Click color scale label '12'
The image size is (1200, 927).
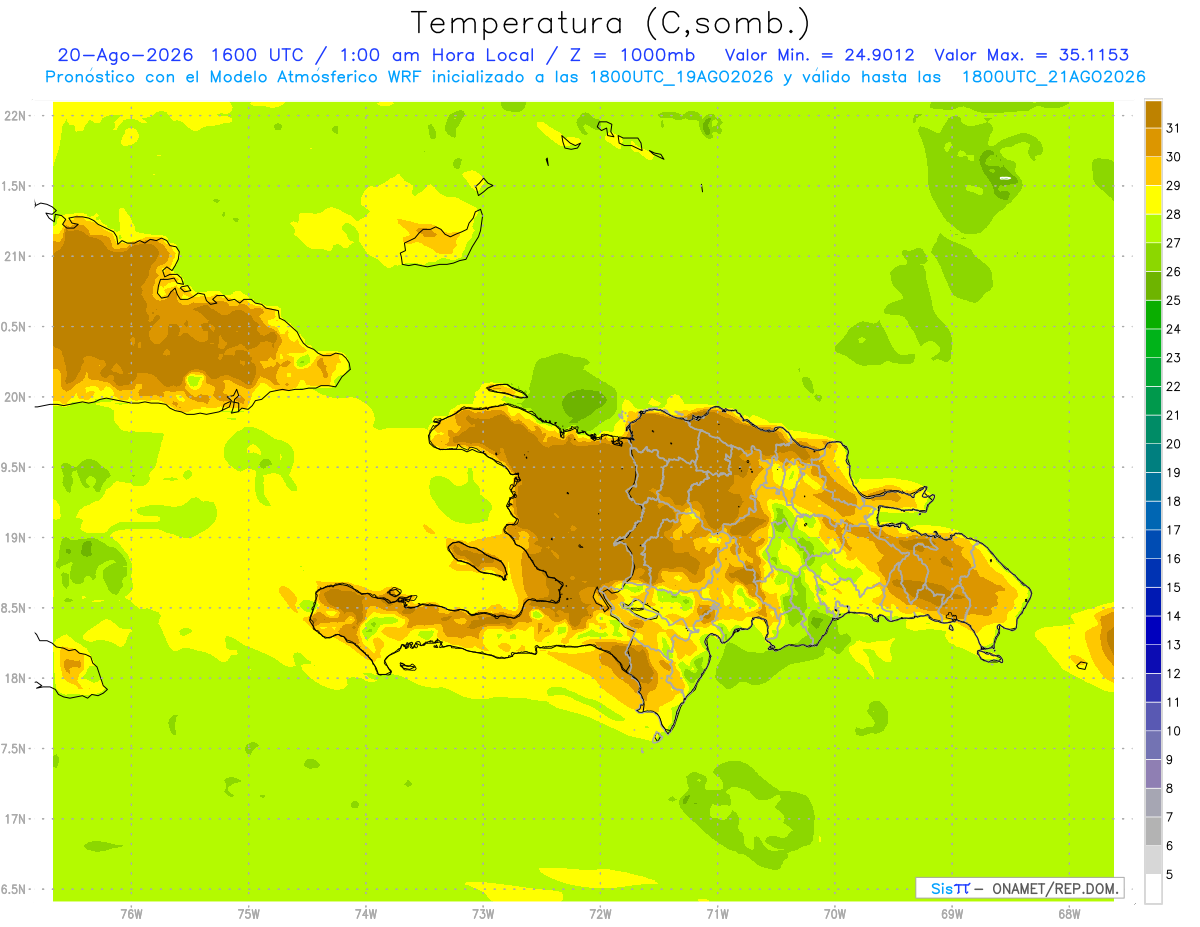click(x=1174, y=673)
